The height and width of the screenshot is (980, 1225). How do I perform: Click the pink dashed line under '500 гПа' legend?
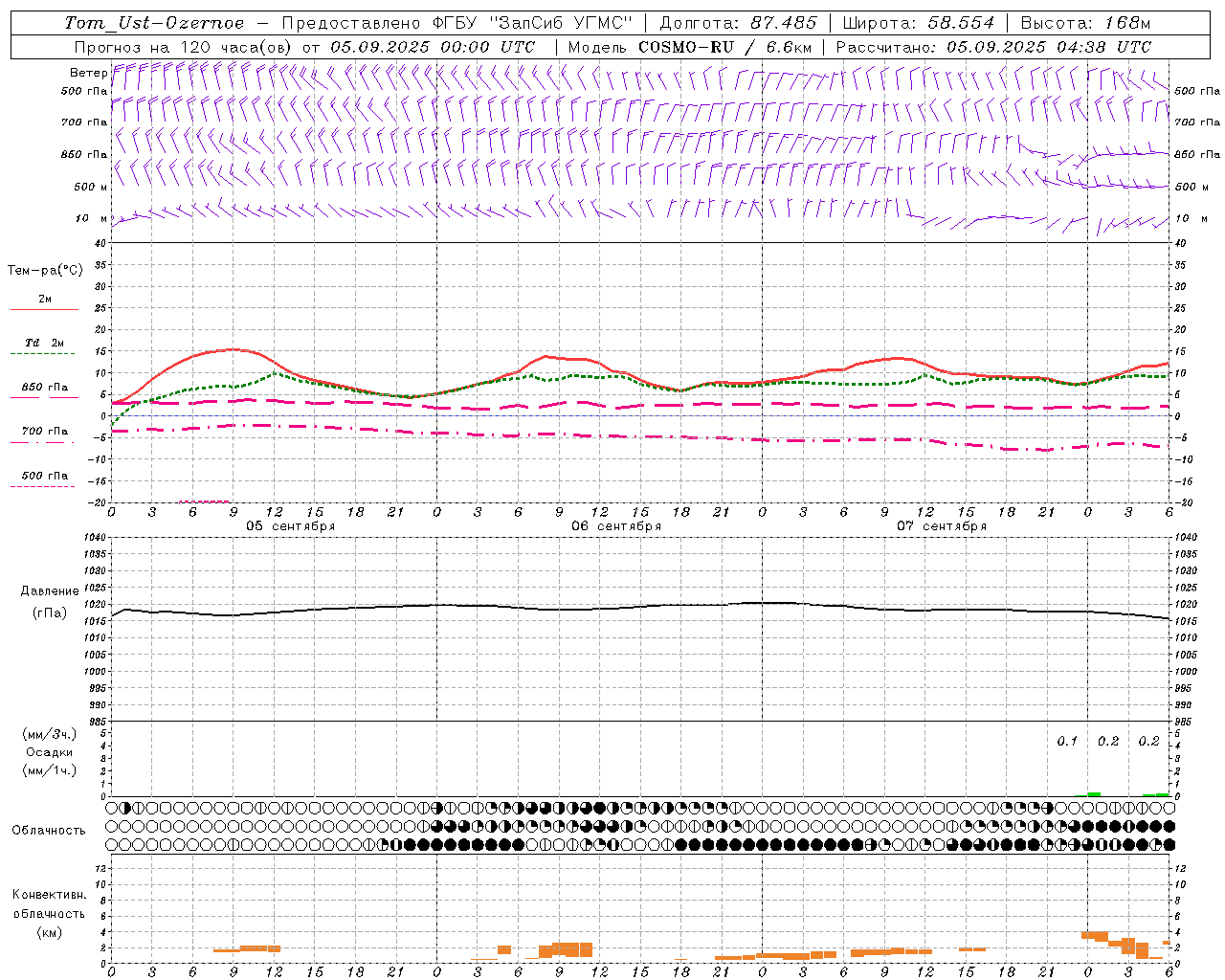[44, 486]
